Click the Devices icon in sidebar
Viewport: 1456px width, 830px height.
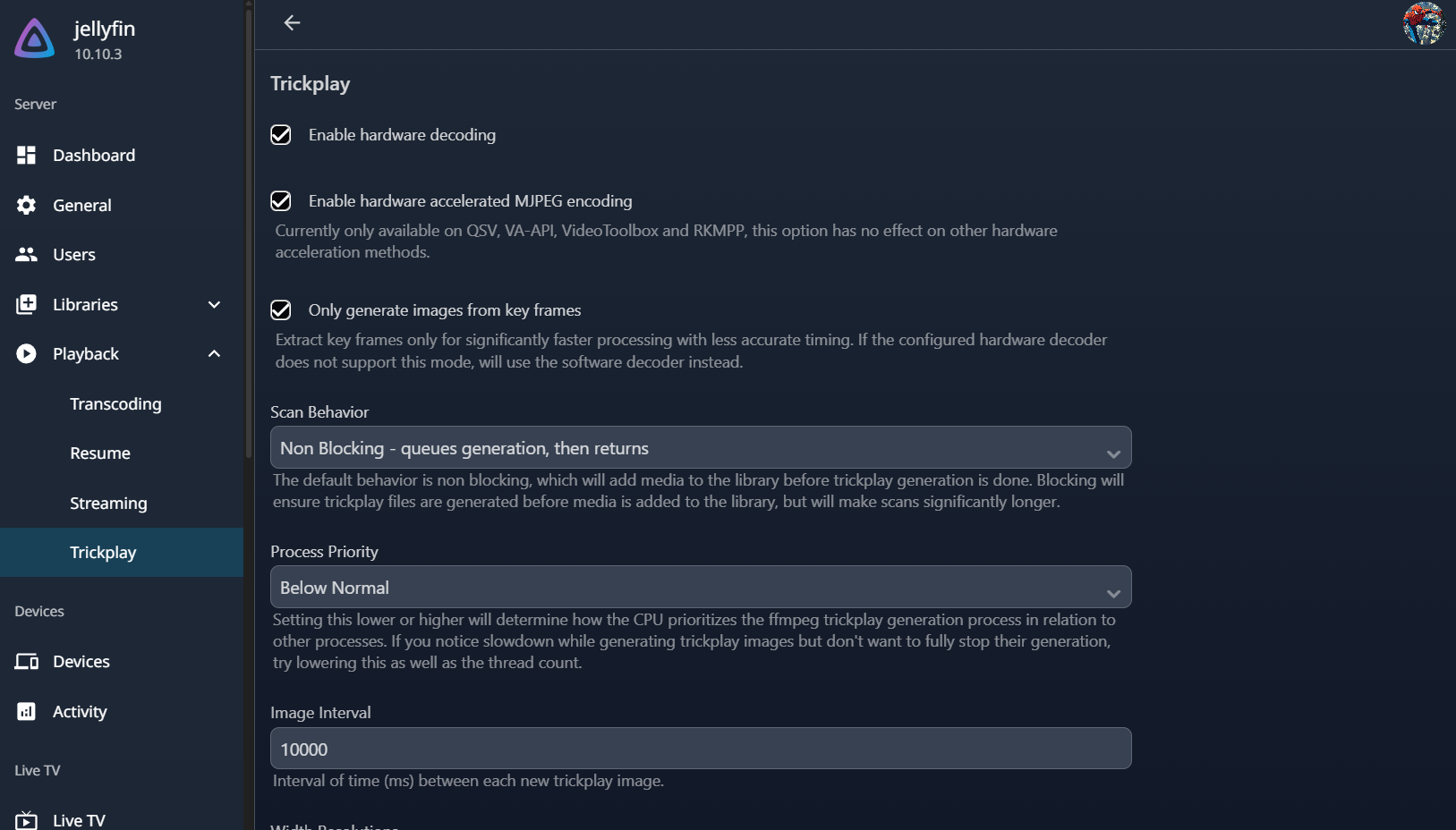tap(27, 662)
